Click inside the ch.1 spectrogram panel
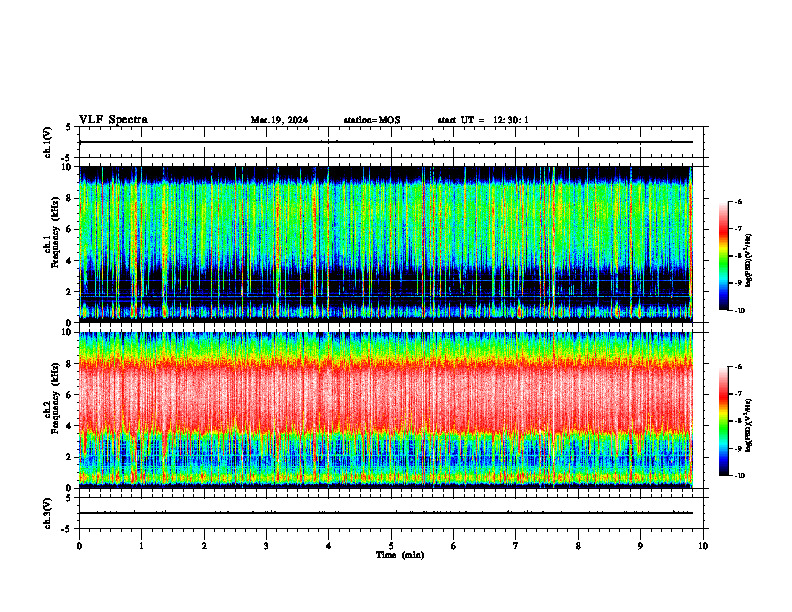 click(x=386, y=244)
